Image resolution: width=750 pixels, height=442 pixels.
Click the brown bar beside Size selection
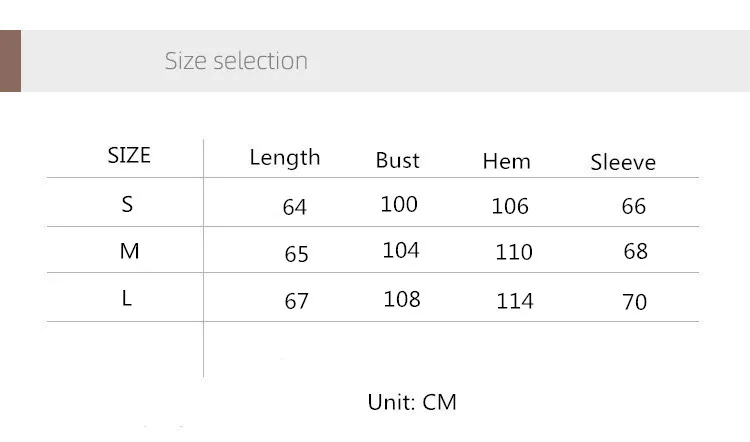click(10, 61)
